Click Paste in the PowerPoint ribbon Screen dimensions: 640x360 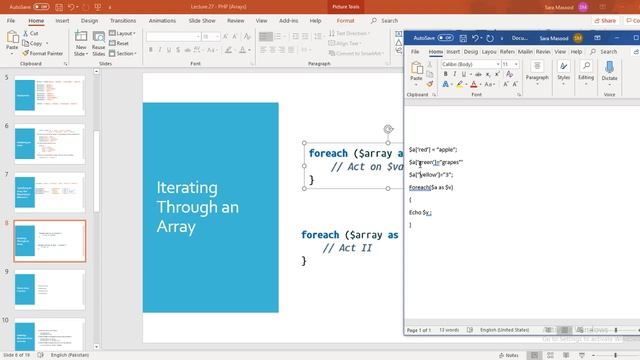[12, 42]
